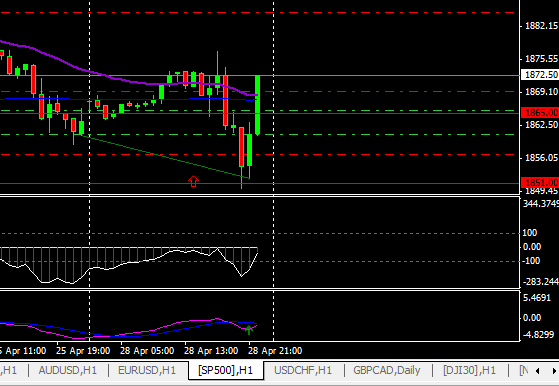
Task: Click the 1865.00 red price label
Action: [540, 113]
